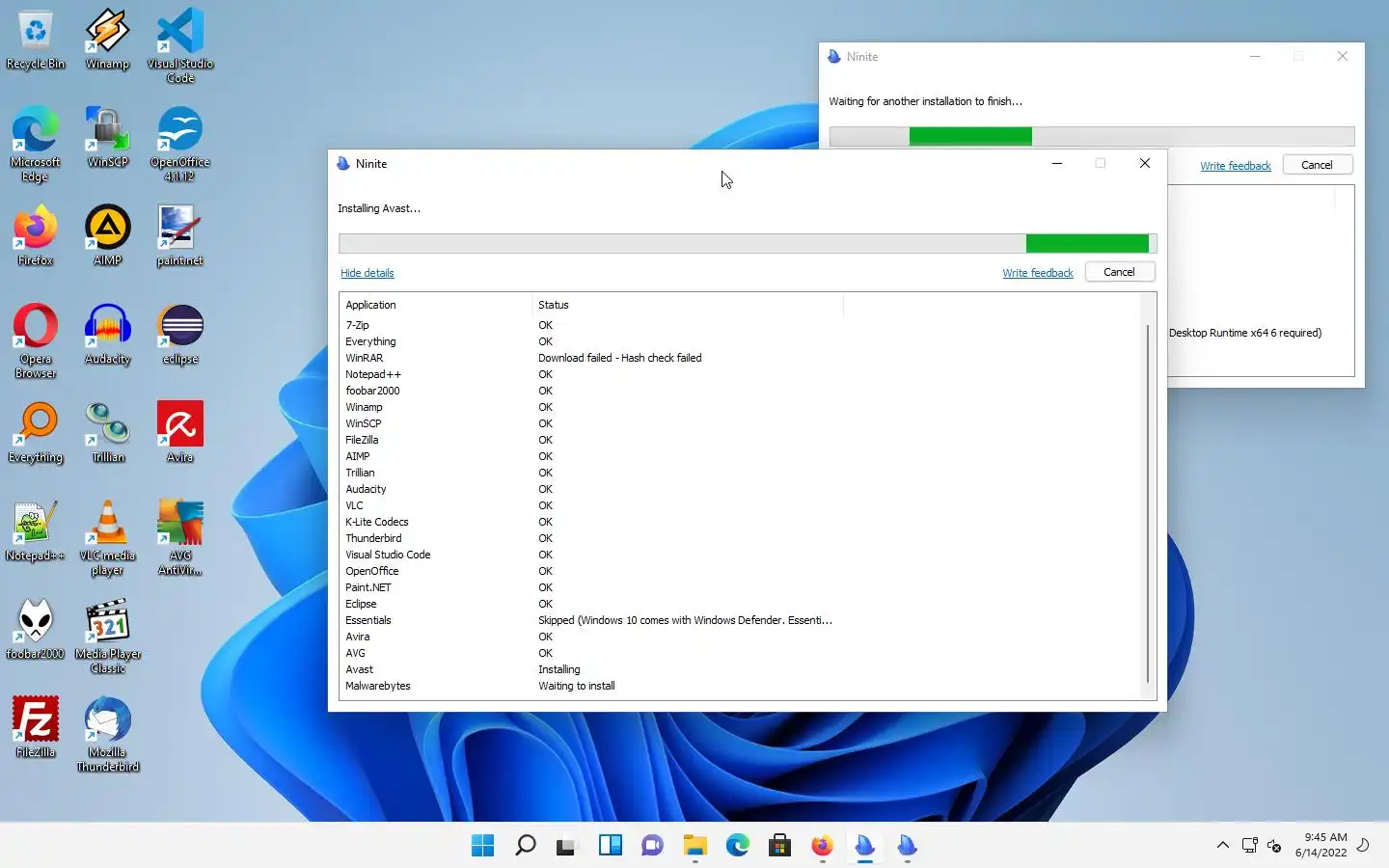This screenshot has width=1389, height=868.
Task: Click Write feedback in the background Ninite window
Action: (1235, 166)
